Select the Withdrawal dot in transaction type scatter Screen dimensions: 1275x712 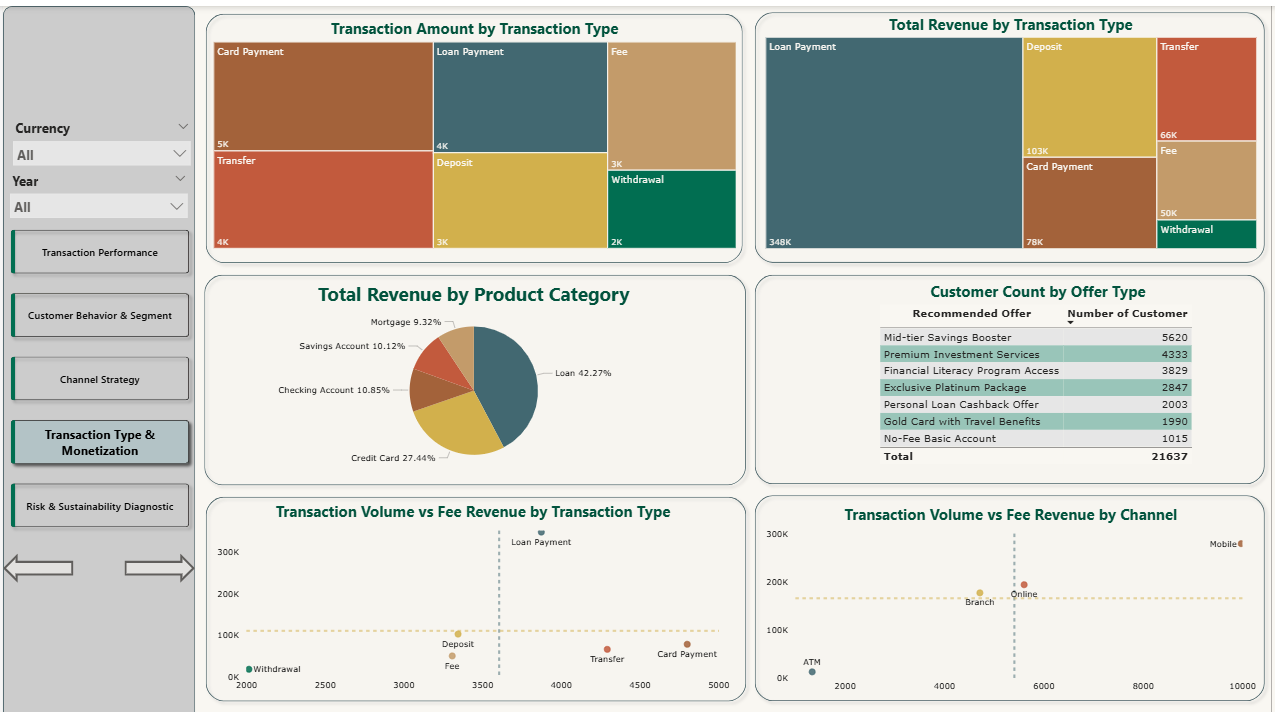[249, 669]
